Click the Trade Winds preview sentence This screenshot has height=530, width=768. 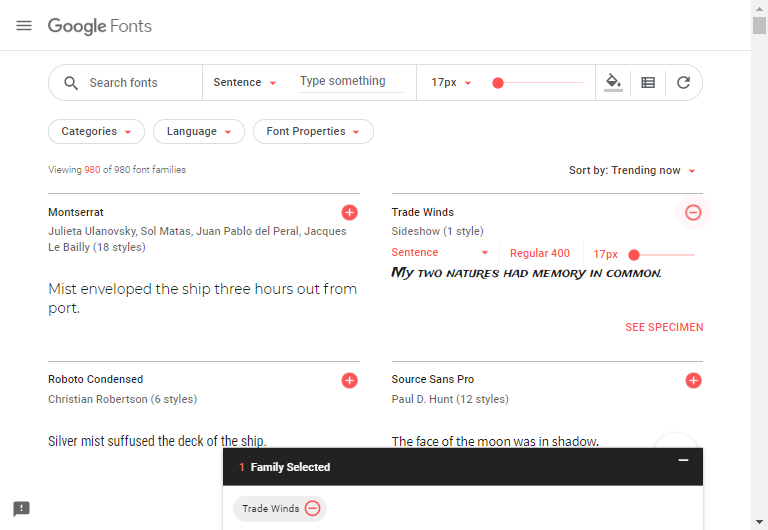coord(527,273)
